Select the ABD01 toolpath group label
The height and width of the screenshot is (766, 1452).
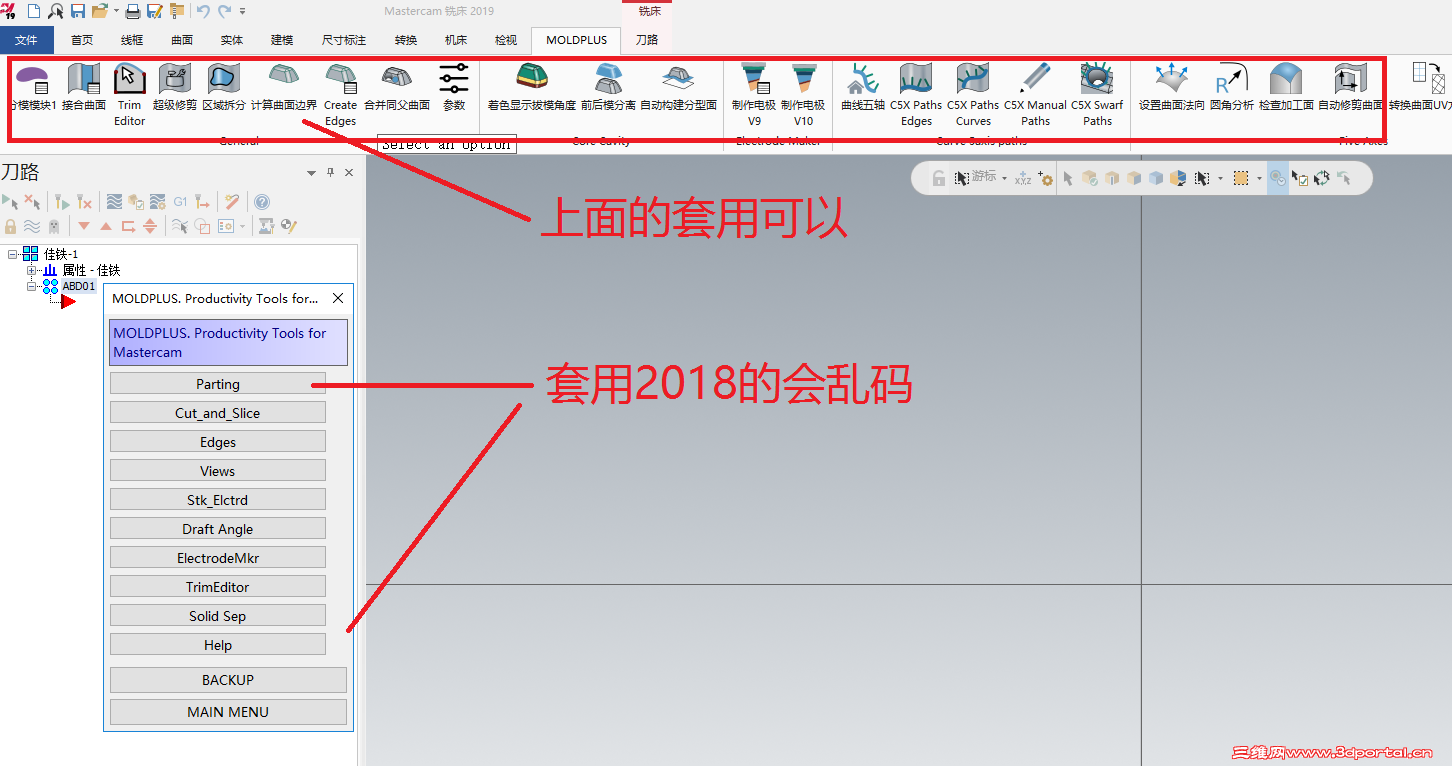pos(79,286)
